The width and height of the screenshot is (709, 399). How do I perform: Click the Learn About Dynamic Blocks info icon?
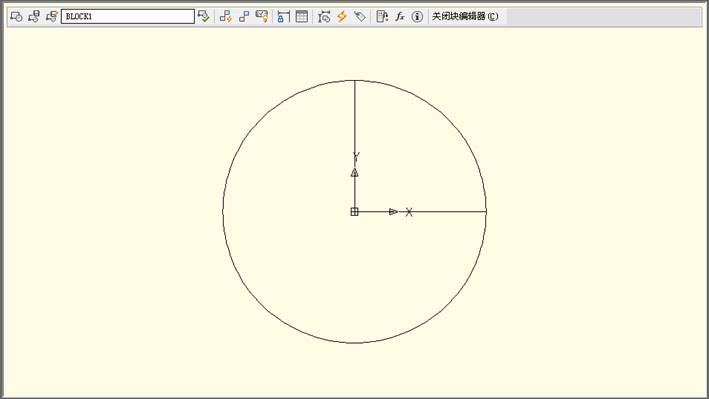(417, 17)
